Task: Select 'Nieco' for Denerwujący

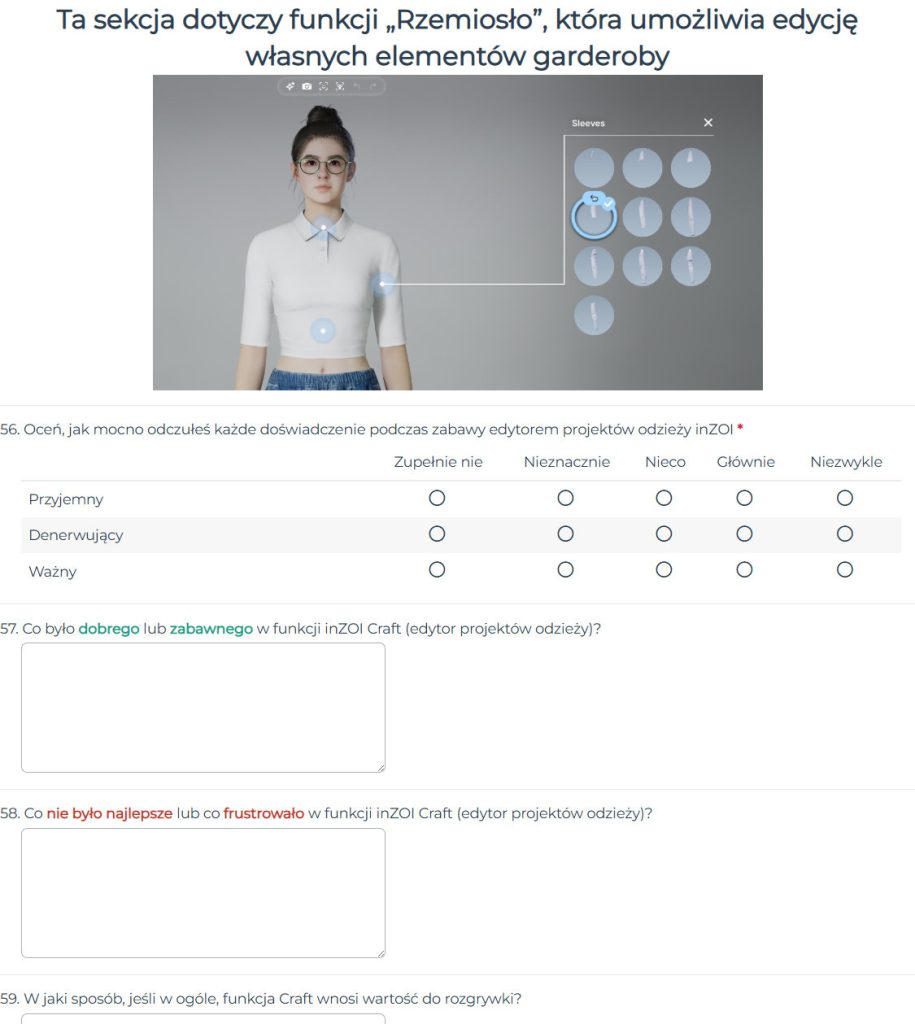Action: coord(664,534)
